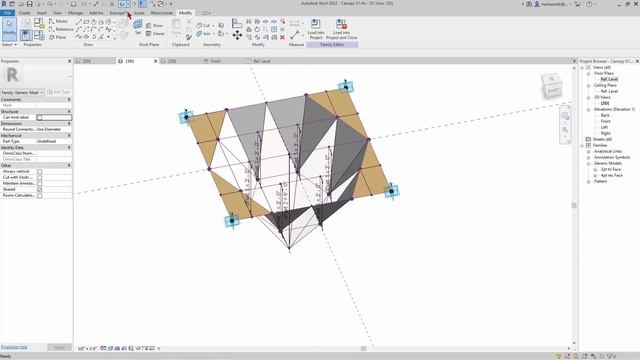Expand Pattern tree node
The width and height of the screenshot is (640, 360).
click(x=589, y=181)
